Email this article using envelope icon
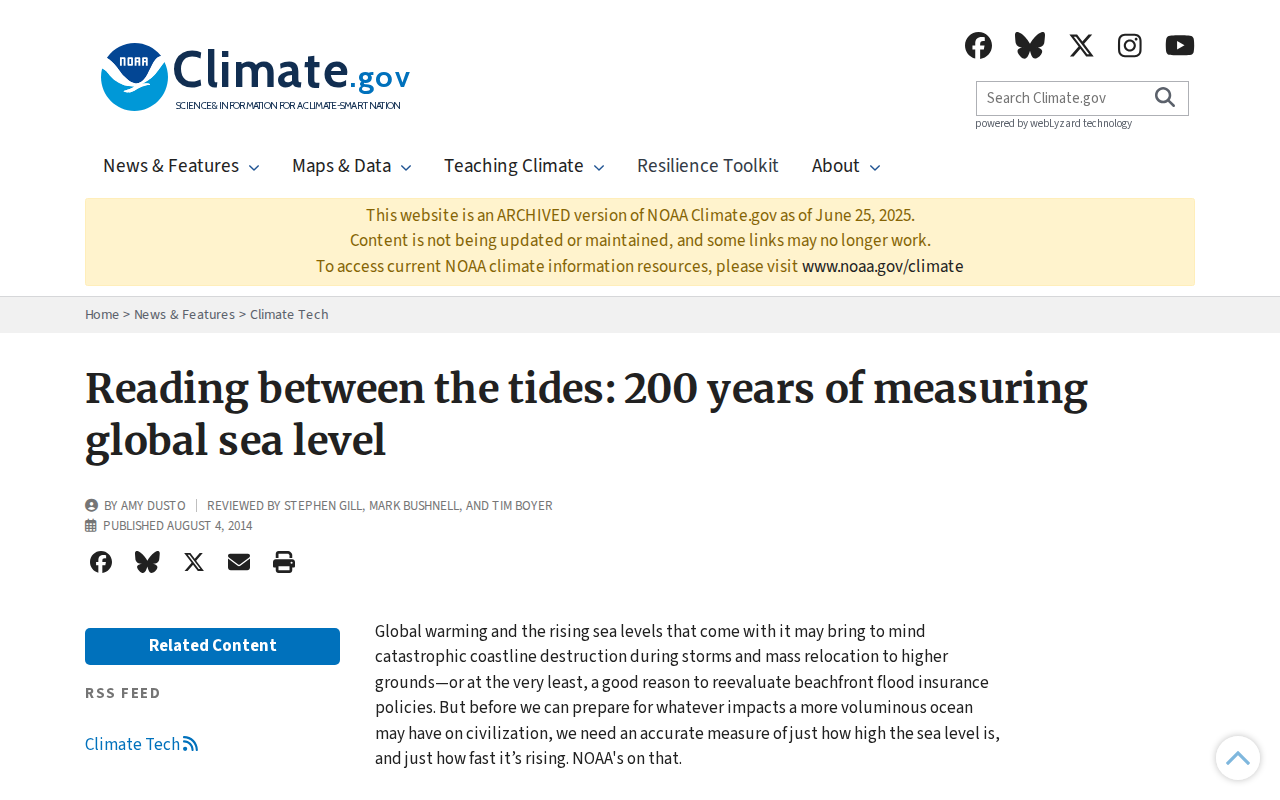Image resolution: width=1280 pixels, height=800 pixels. [x=239, y=562]
